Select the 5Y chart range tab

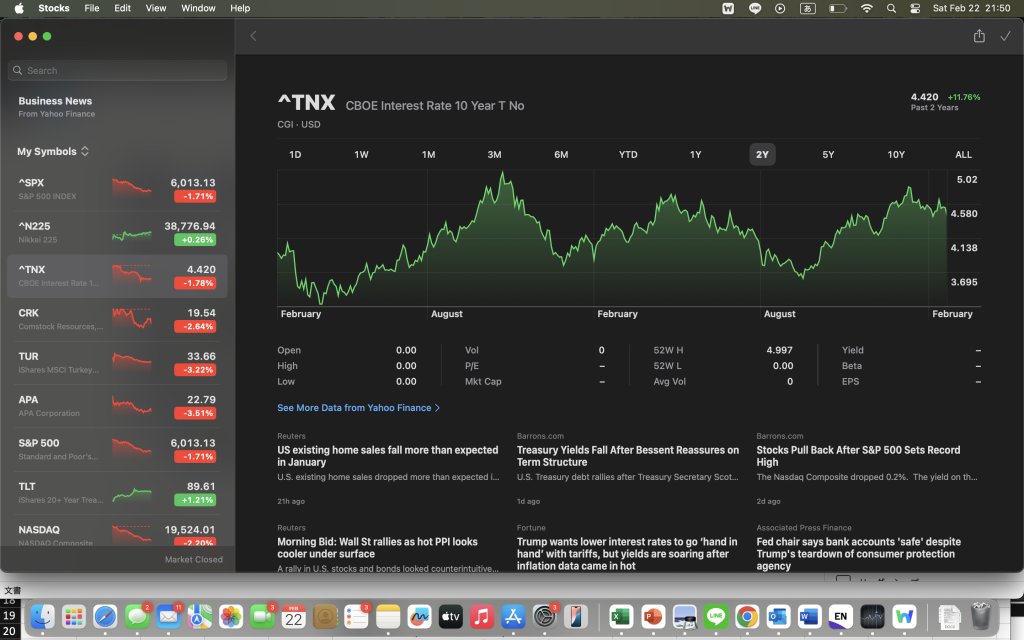[x=828, y=155]
